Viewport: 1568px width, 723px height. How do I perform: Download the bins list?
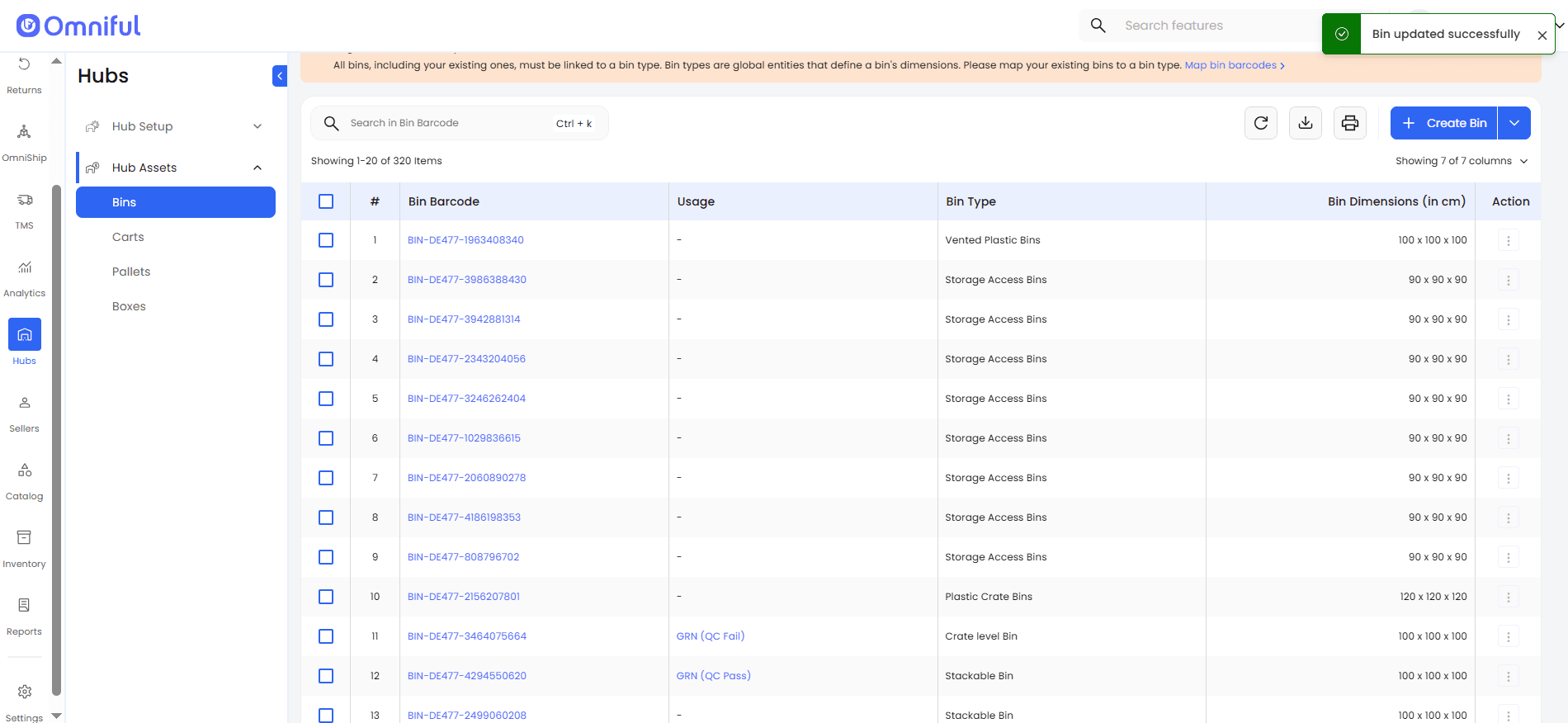tap(1306, 123)
